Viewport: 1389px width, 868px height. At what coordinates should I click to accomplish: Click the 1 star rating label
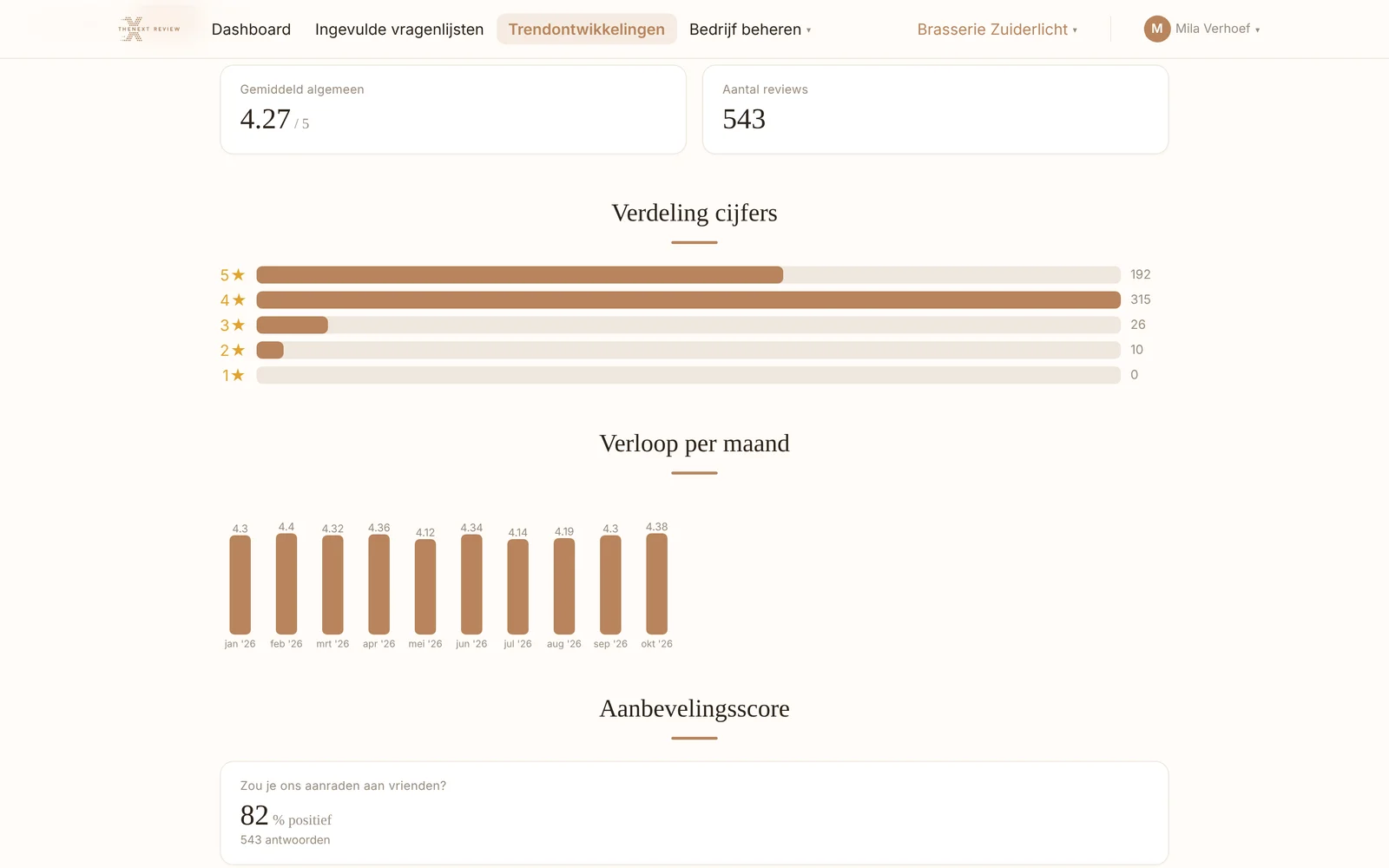pos(233,376)
